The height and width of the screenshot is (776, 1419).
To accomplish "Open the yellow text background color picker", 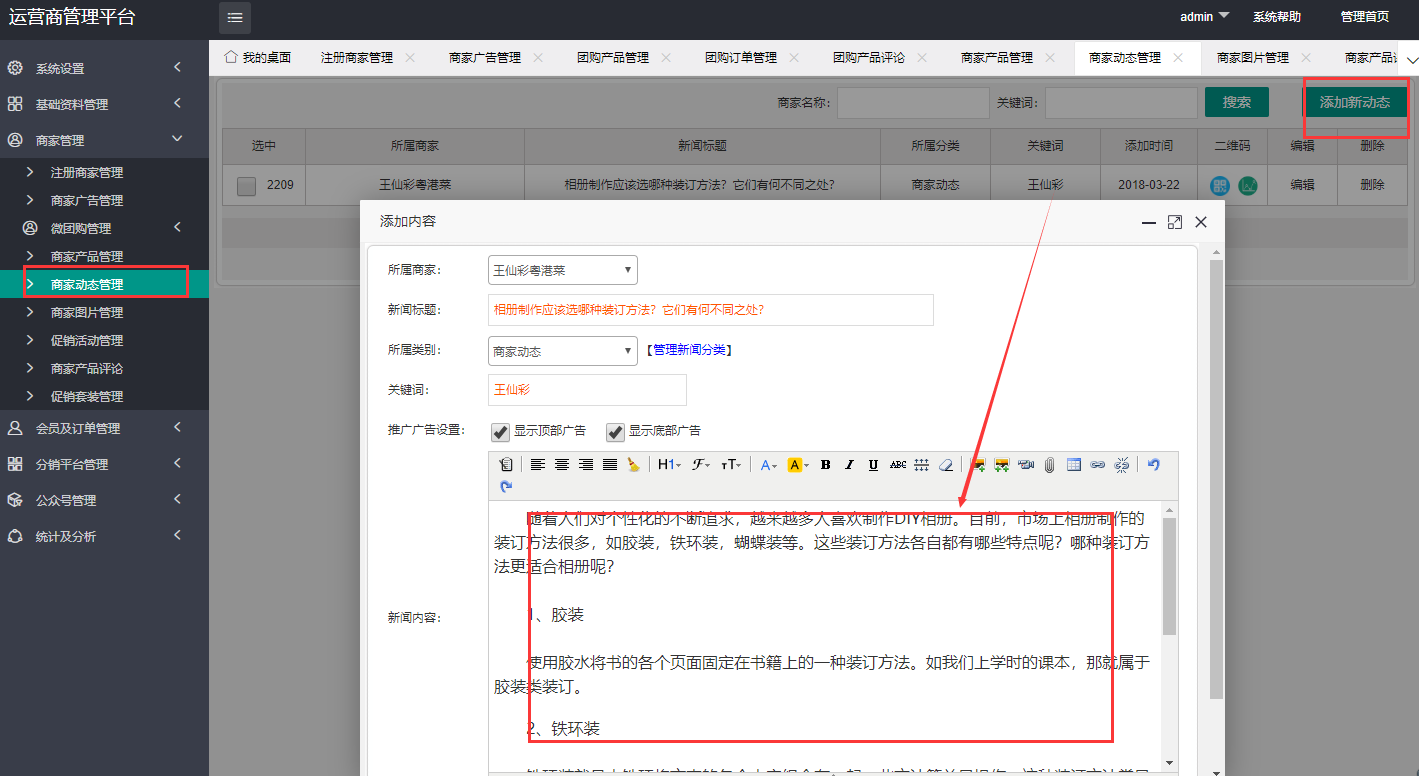I will (x=798, y=465).
